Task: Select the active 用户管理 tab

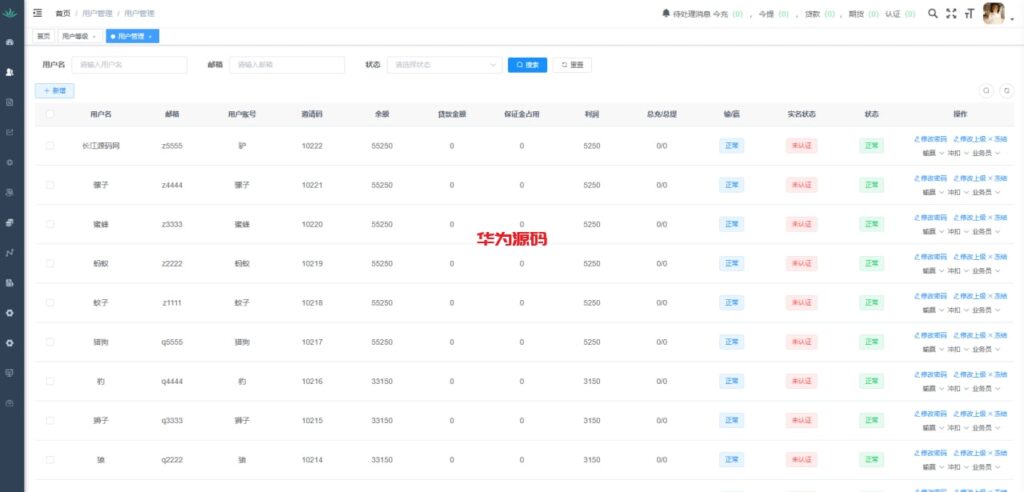Action: click(x=132, y=37)
